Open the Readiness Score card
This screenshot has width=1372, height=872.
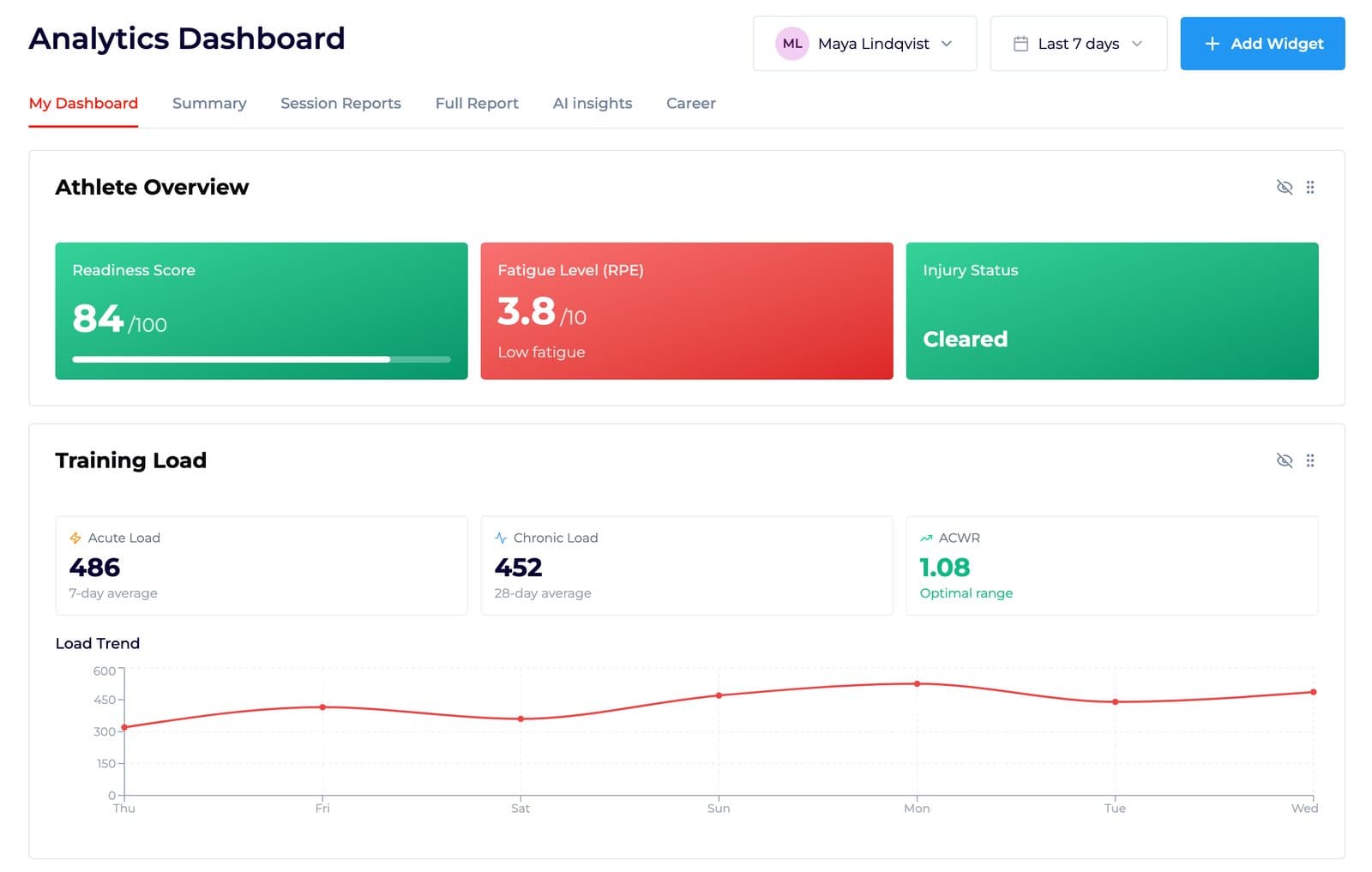[262, 311]
